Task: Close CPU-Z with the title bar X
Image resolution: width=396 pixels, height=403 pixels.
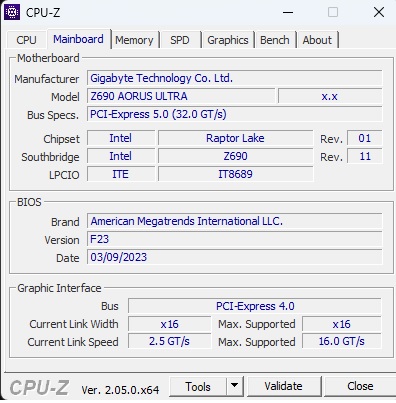Action: (379, 13)
